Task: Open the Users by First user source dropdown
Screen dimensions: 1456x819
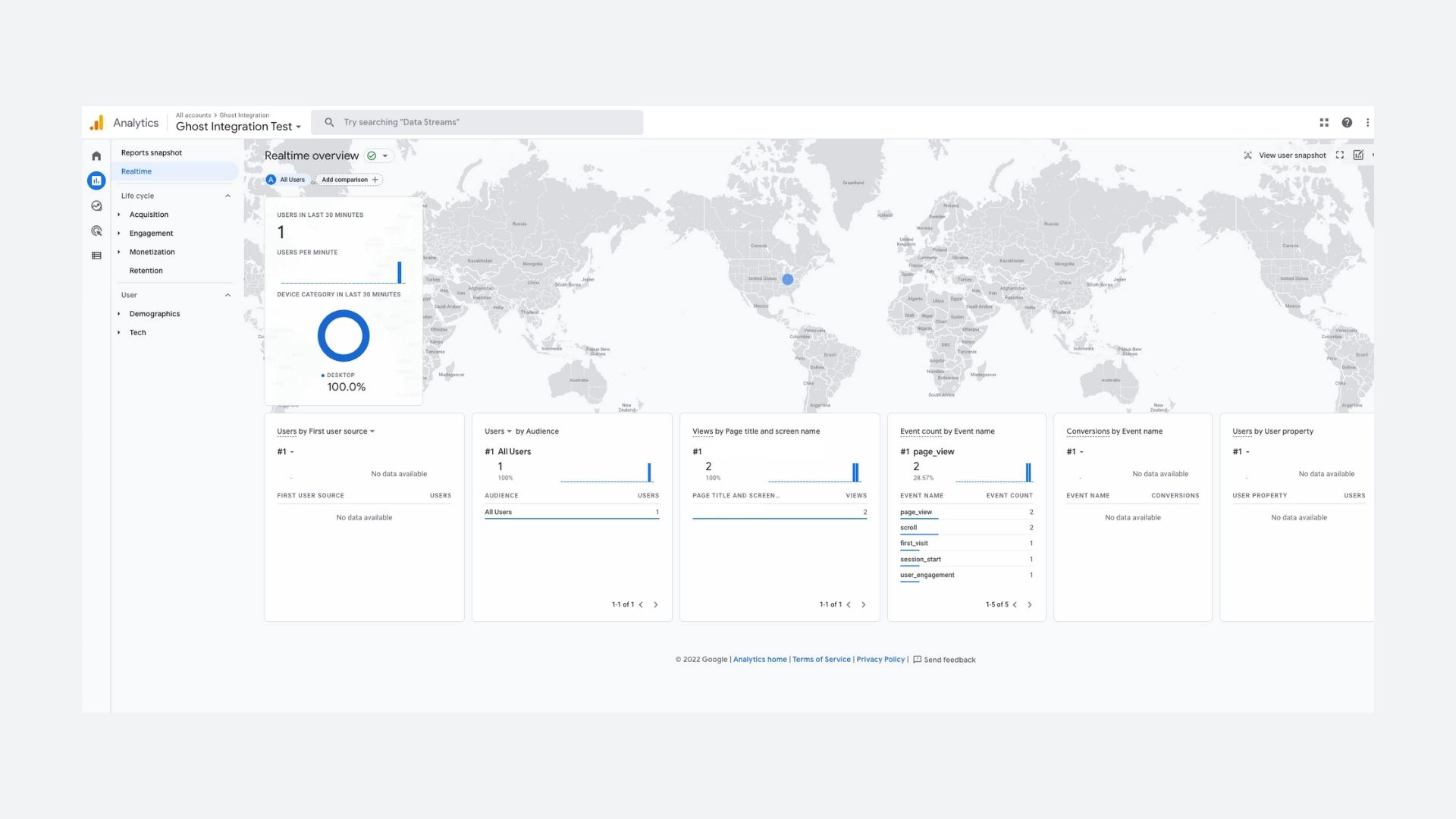Action: pyautogui.click(x=372, y=431)
